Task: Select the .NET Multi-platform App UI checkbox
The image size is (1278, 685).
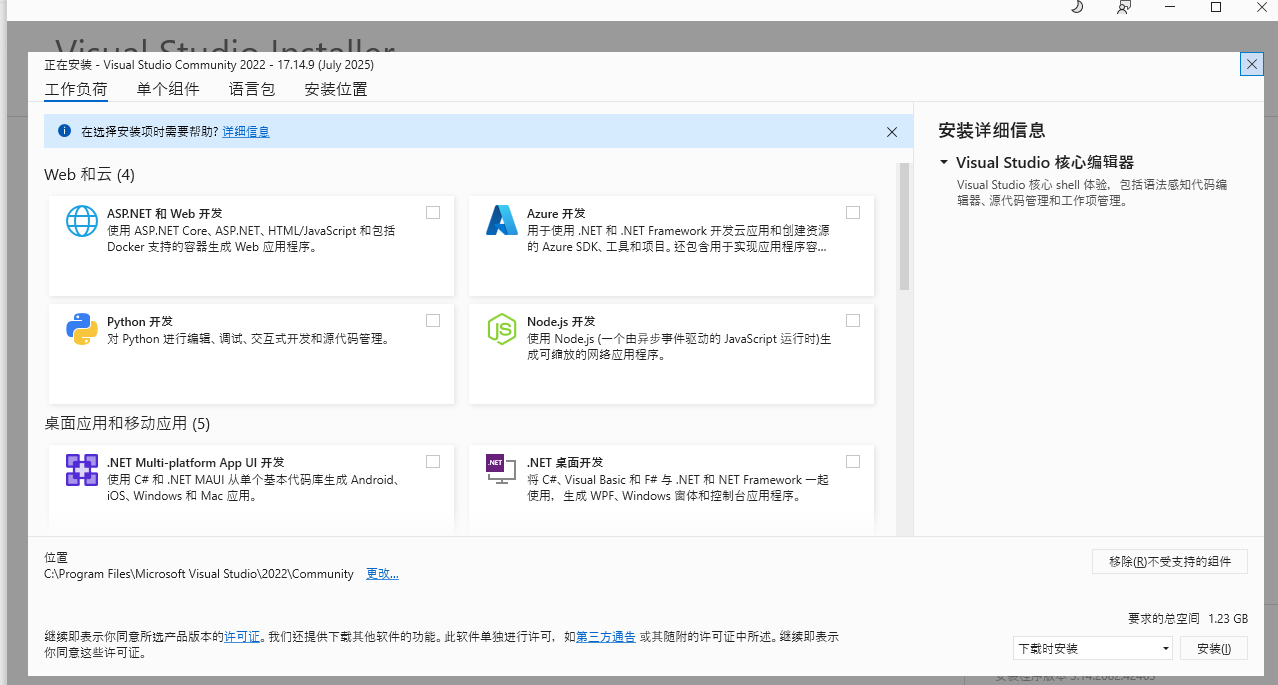Action: [x=433, y=461]
